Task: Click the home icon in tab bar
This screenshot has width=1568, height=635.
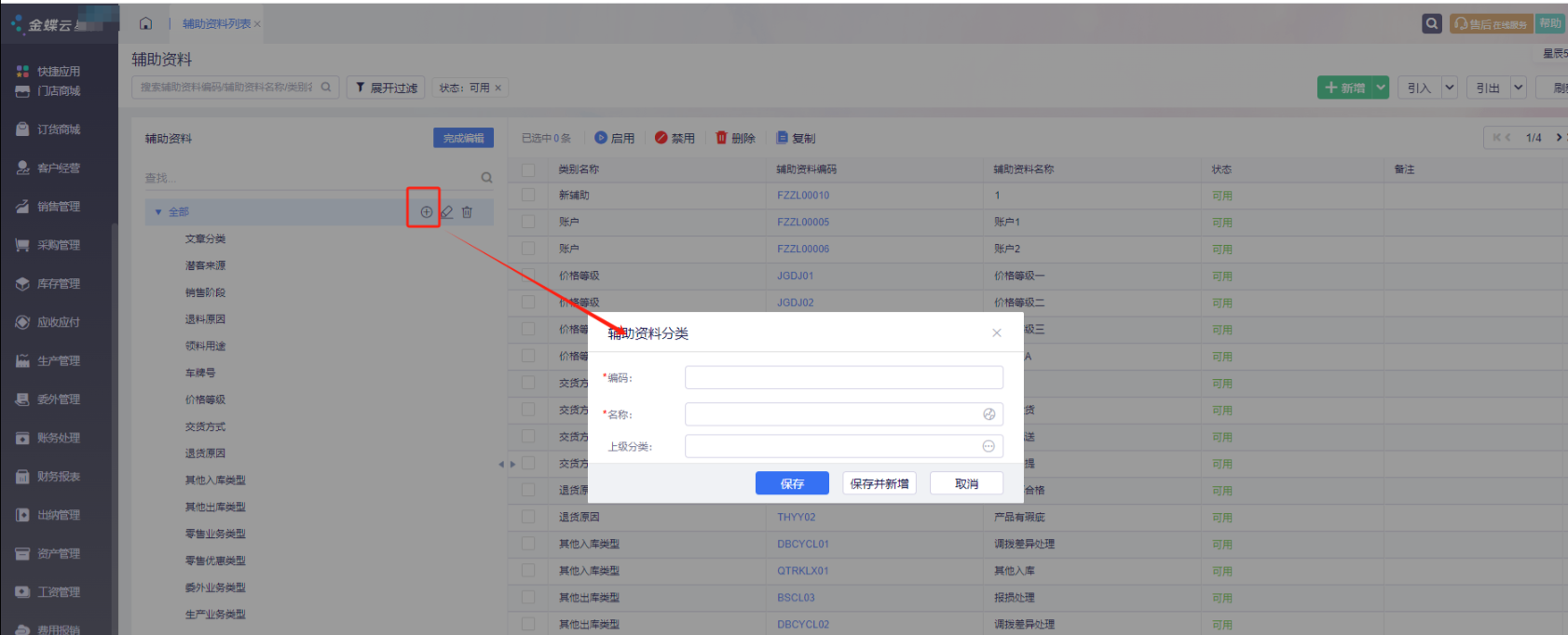Action: [x=146, y=23]
